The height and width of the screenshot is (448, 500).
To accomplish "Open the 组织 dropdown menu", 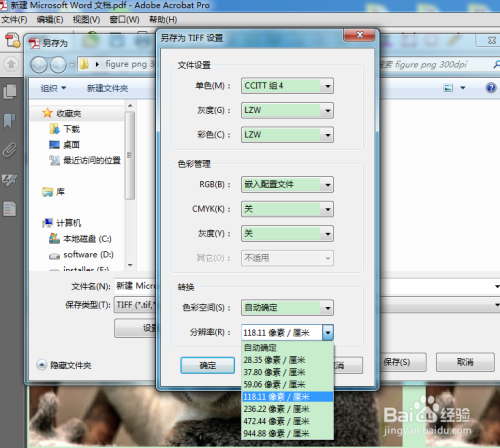I will point(53,88).
